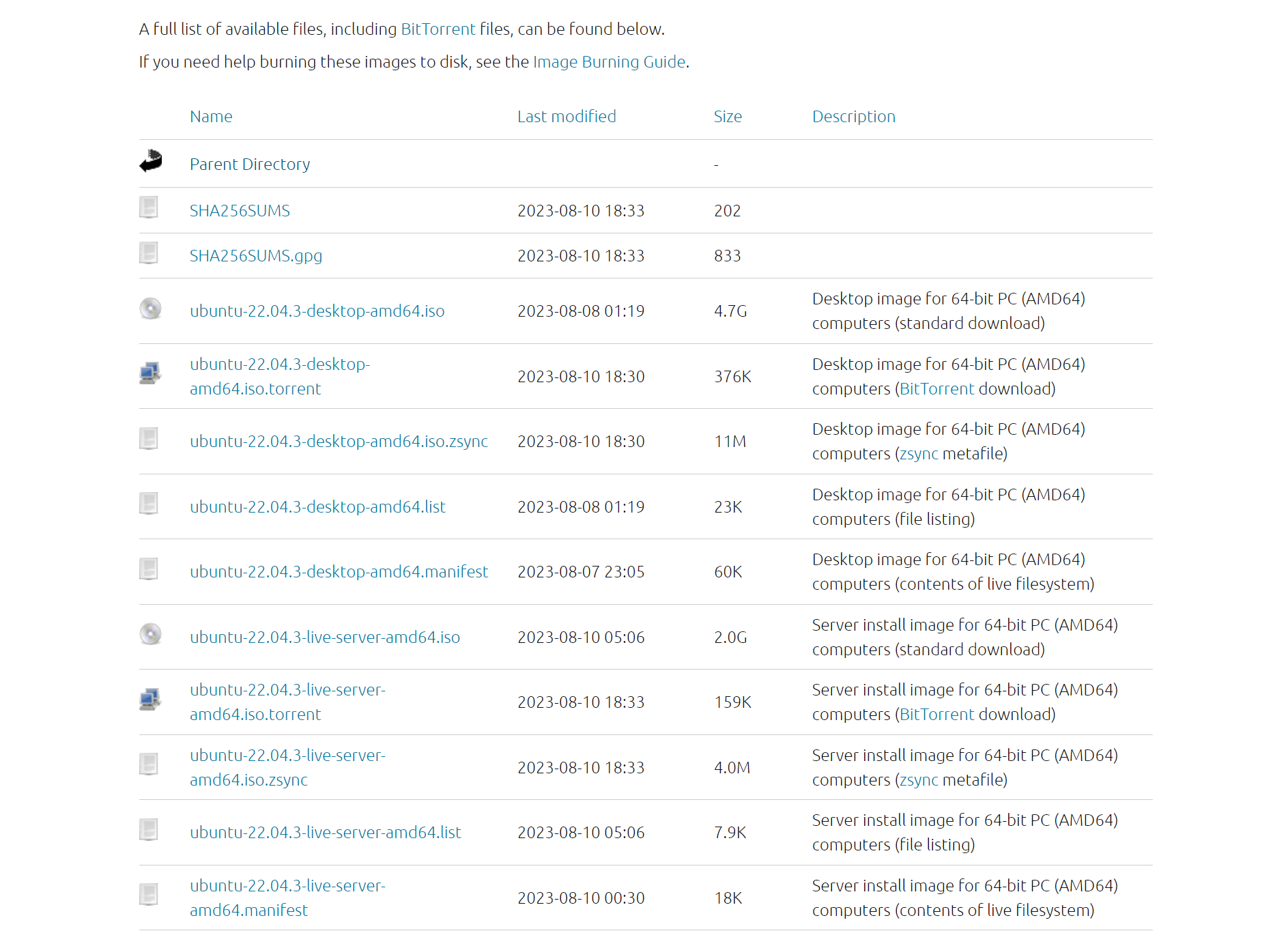Open ubuntu-22.04.3-live-server-amd64.list
This screenshot has height=946, width=1288.
click(x=326, y=833)
